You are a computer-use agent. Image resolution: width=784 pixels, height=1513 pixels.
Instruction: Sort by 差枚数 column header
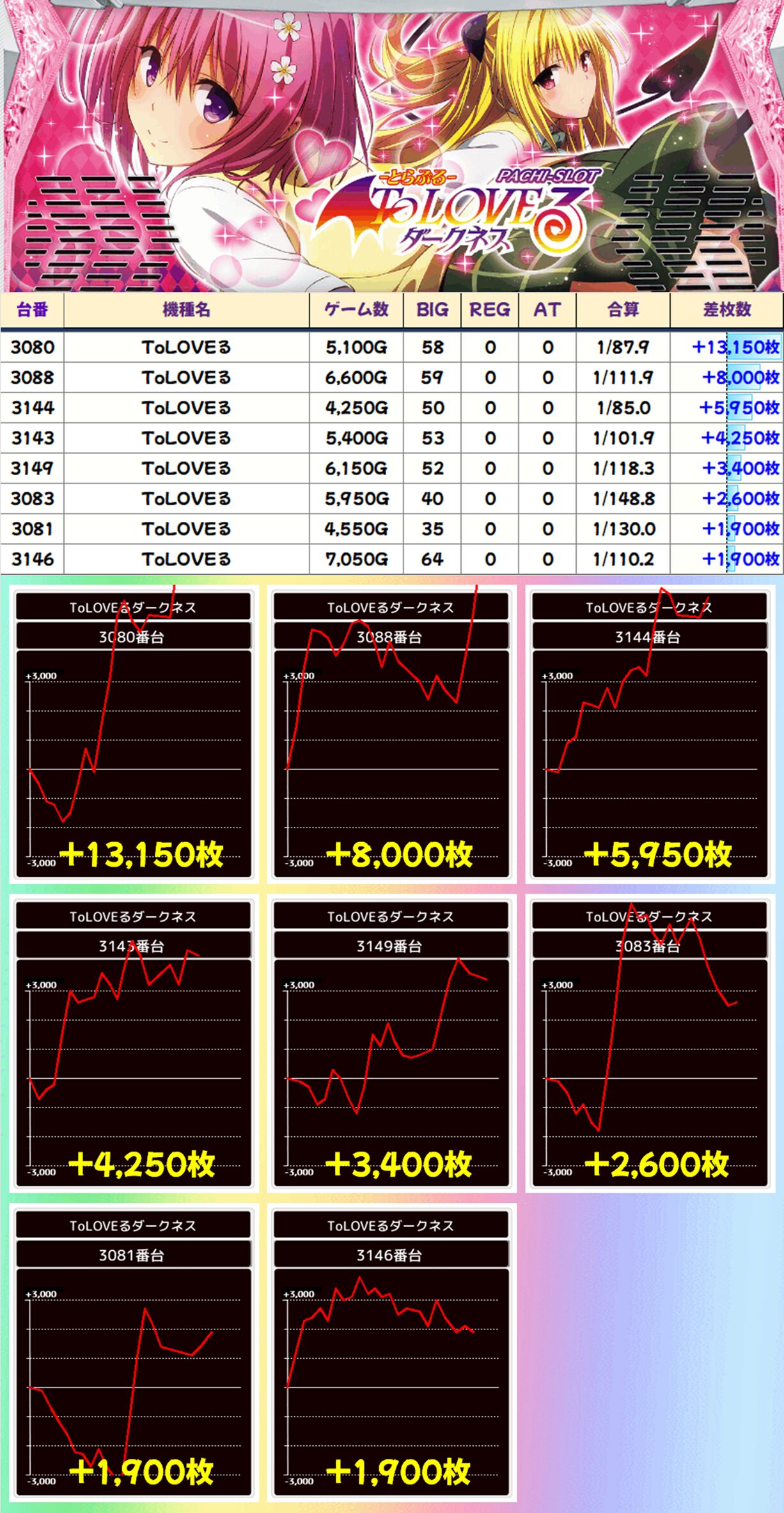[x=726, y=310]
